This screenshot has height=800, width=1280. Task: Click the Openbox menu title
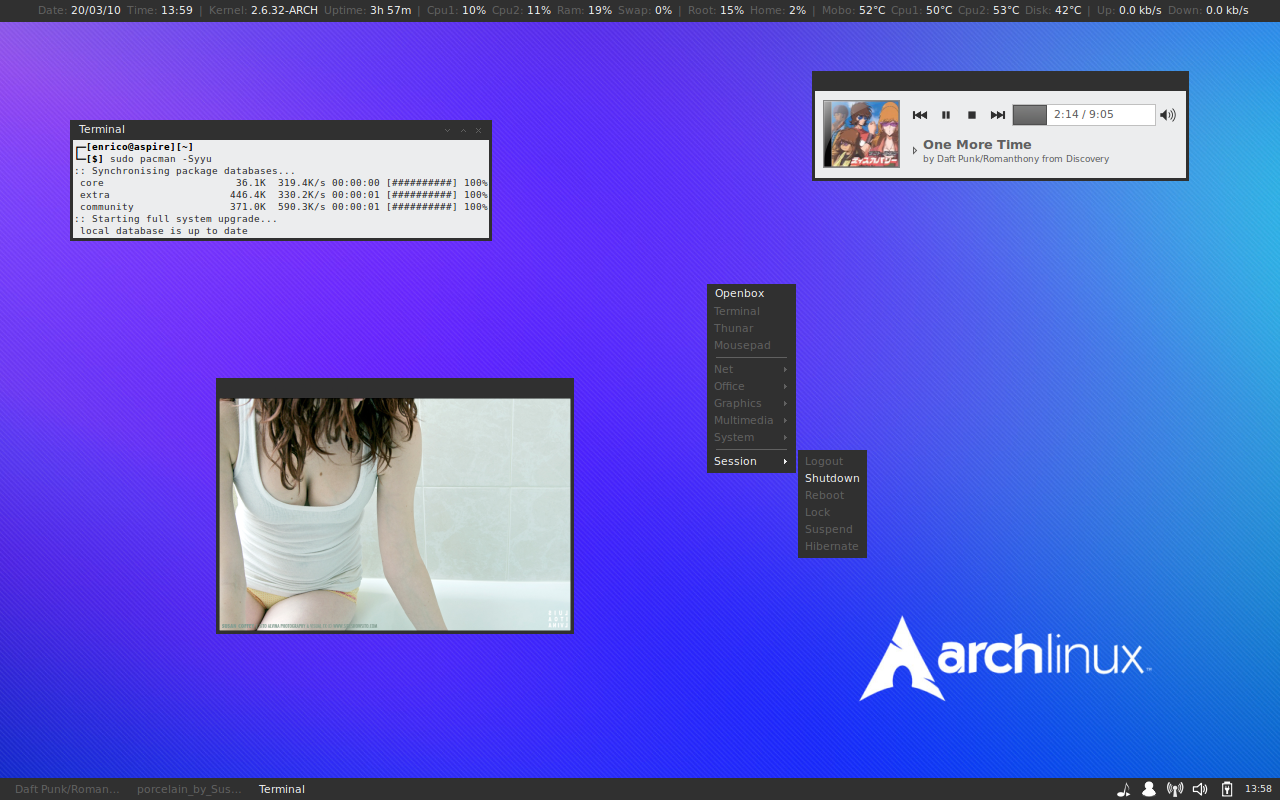click(751, 293)
